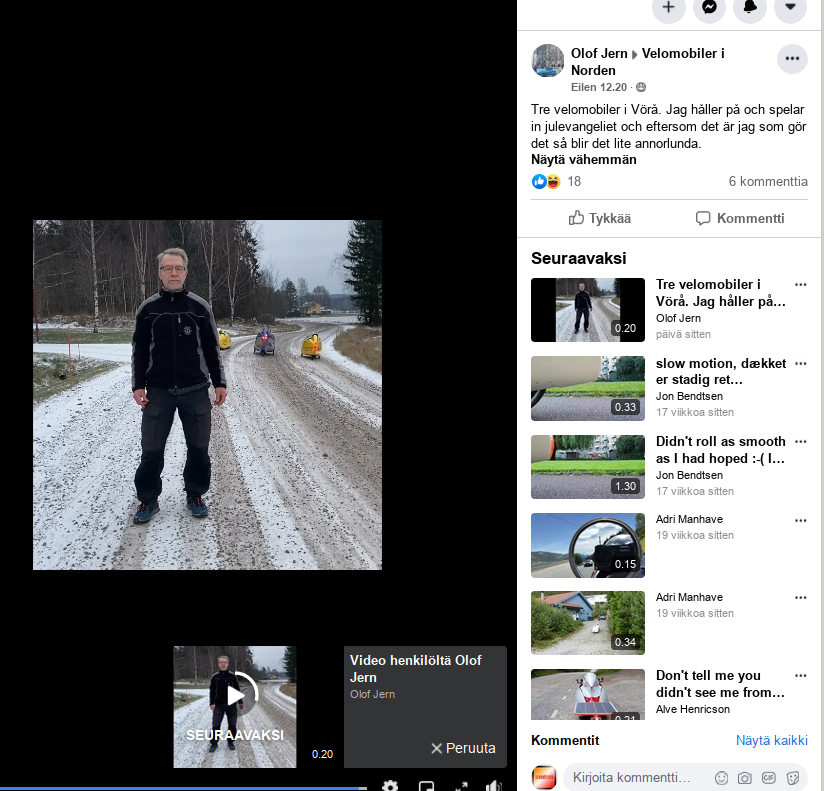
Task: Open options for Don't tell me video
Action: [800, 676]
